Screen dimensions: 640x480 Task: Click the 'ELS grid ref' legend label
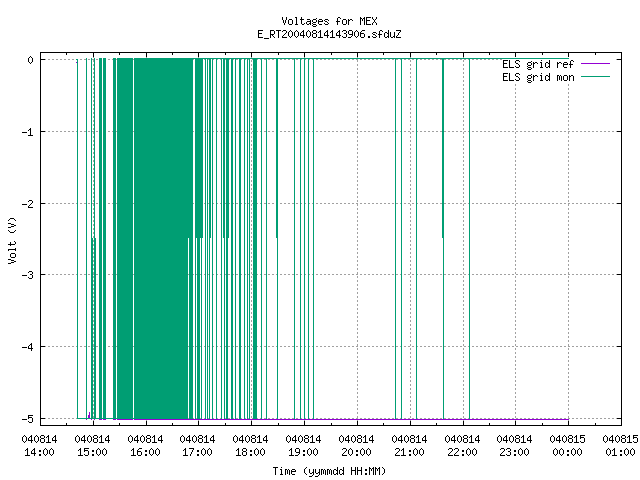(x=538, y=64)
